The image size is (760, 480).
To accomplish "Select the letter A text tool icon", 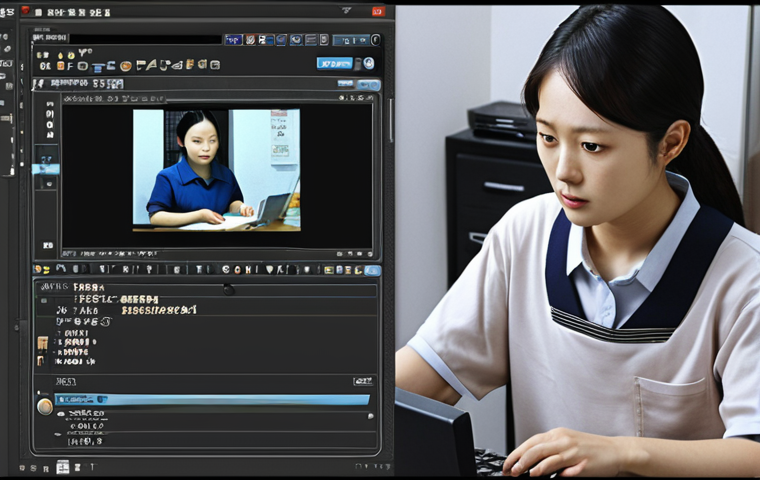I will click(x=151, y=65).
